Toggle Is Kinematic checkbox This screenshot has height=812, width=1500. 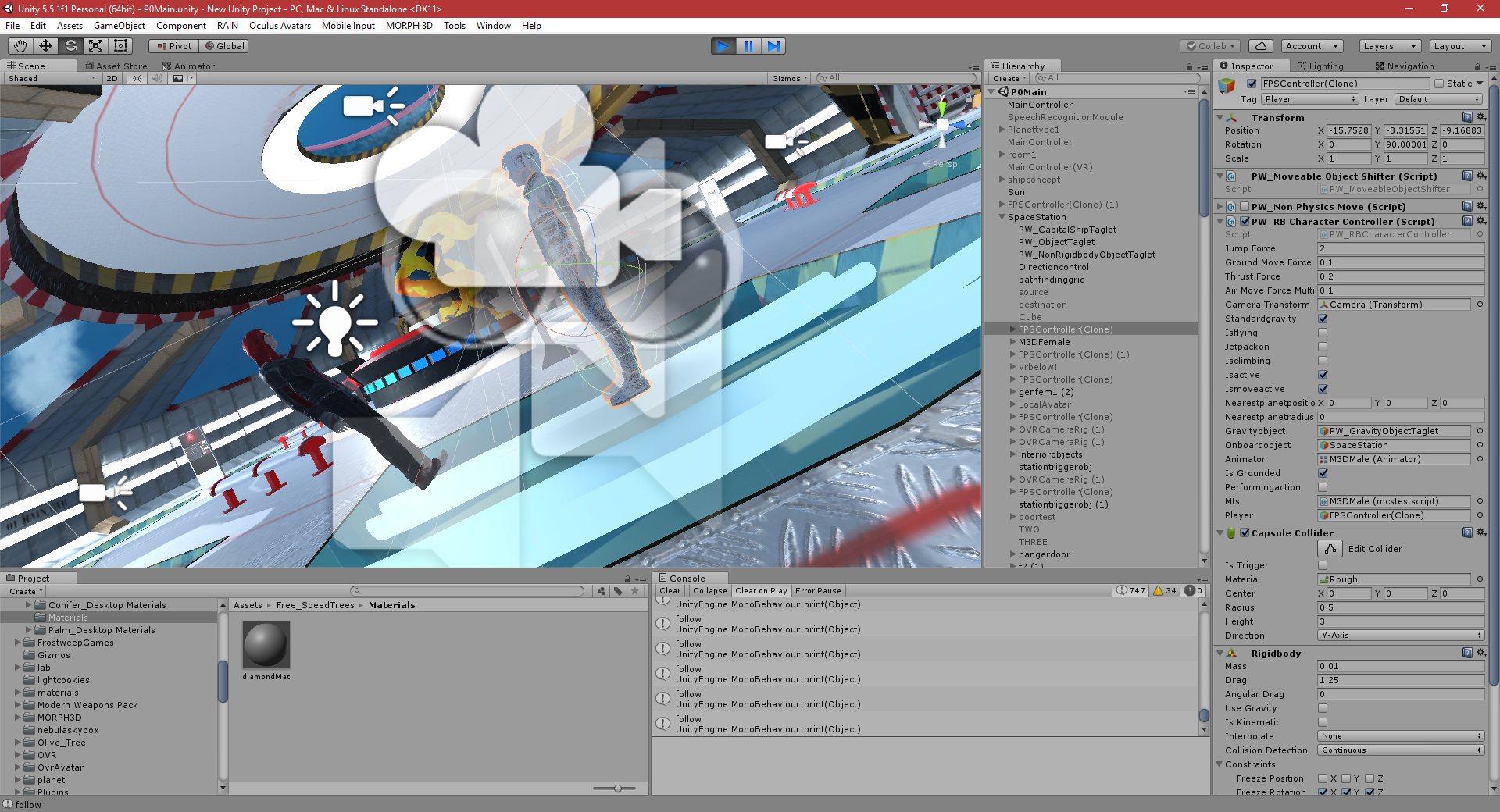click(x=1323, y=722)
